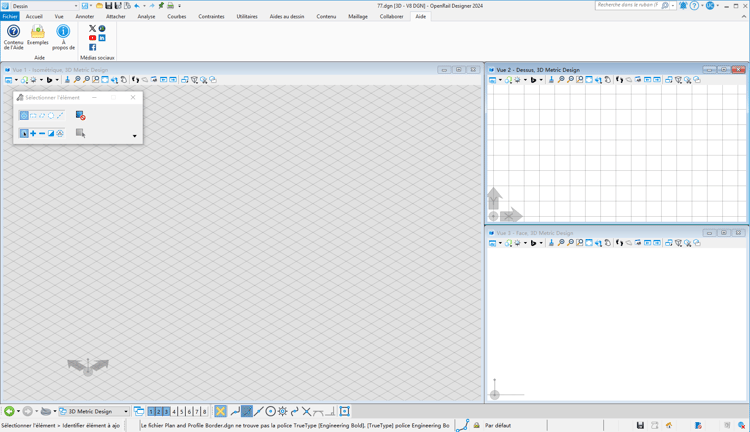Open the YouTube social media icon
This screenshot has height=432, width=750.
point(92,38)
